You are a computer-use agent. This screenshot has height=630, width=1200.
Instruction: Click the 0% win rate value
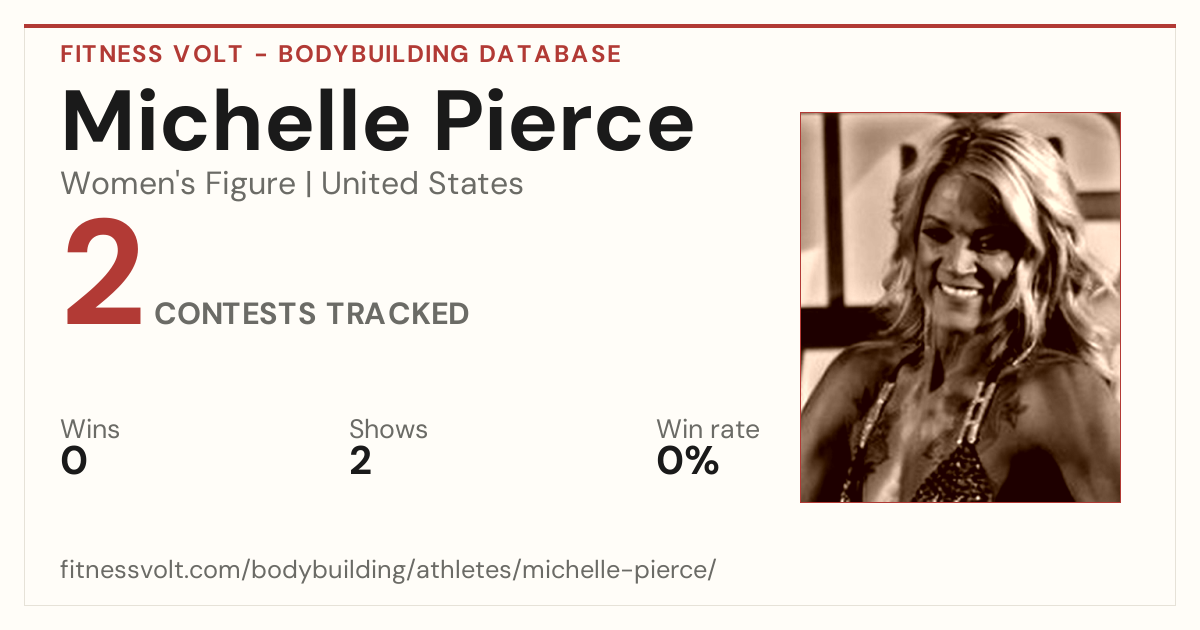click(688, 461)
